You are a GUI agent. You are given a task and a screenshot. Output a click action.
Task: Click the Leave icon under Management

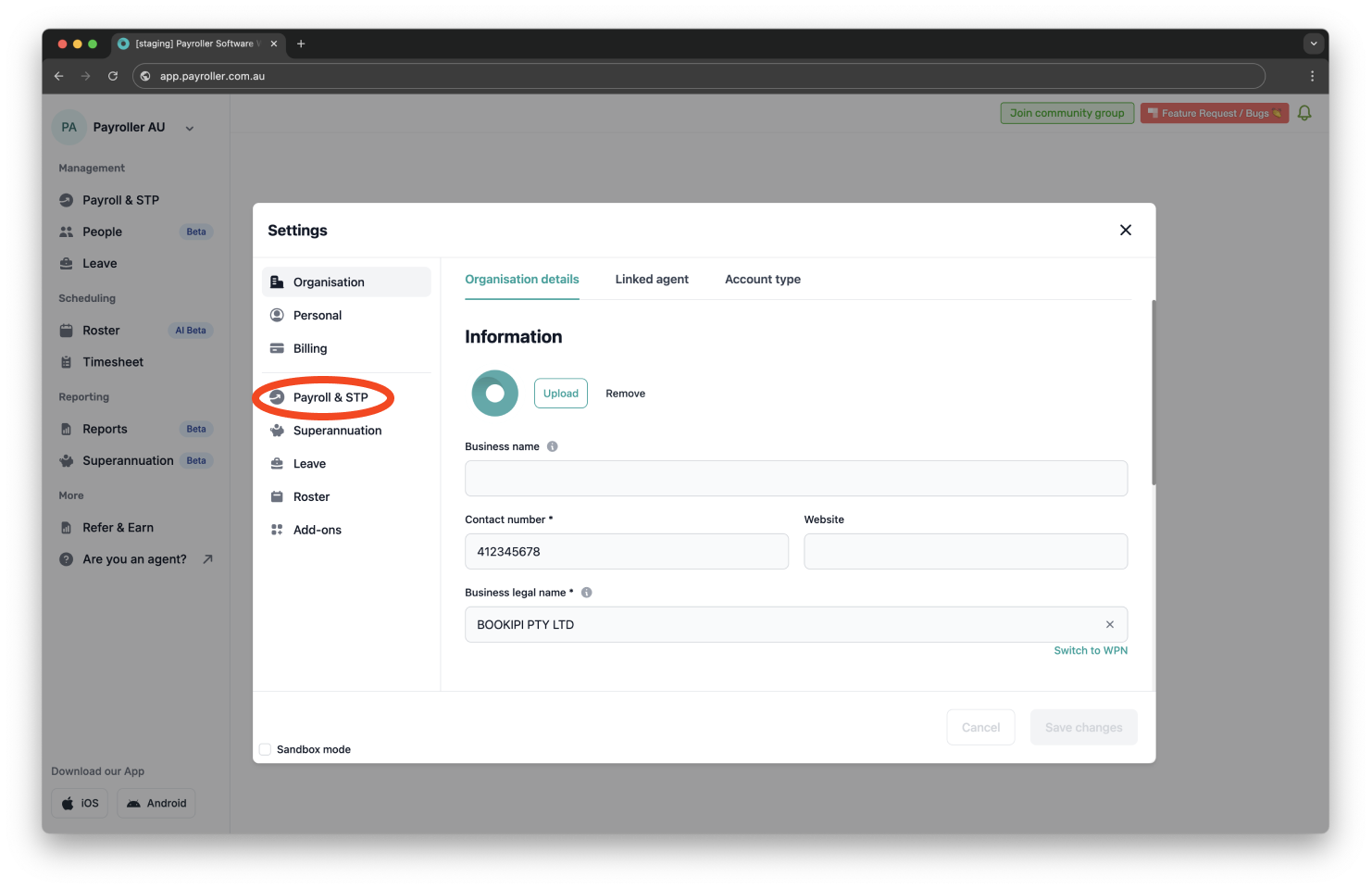tap(67, 263)
